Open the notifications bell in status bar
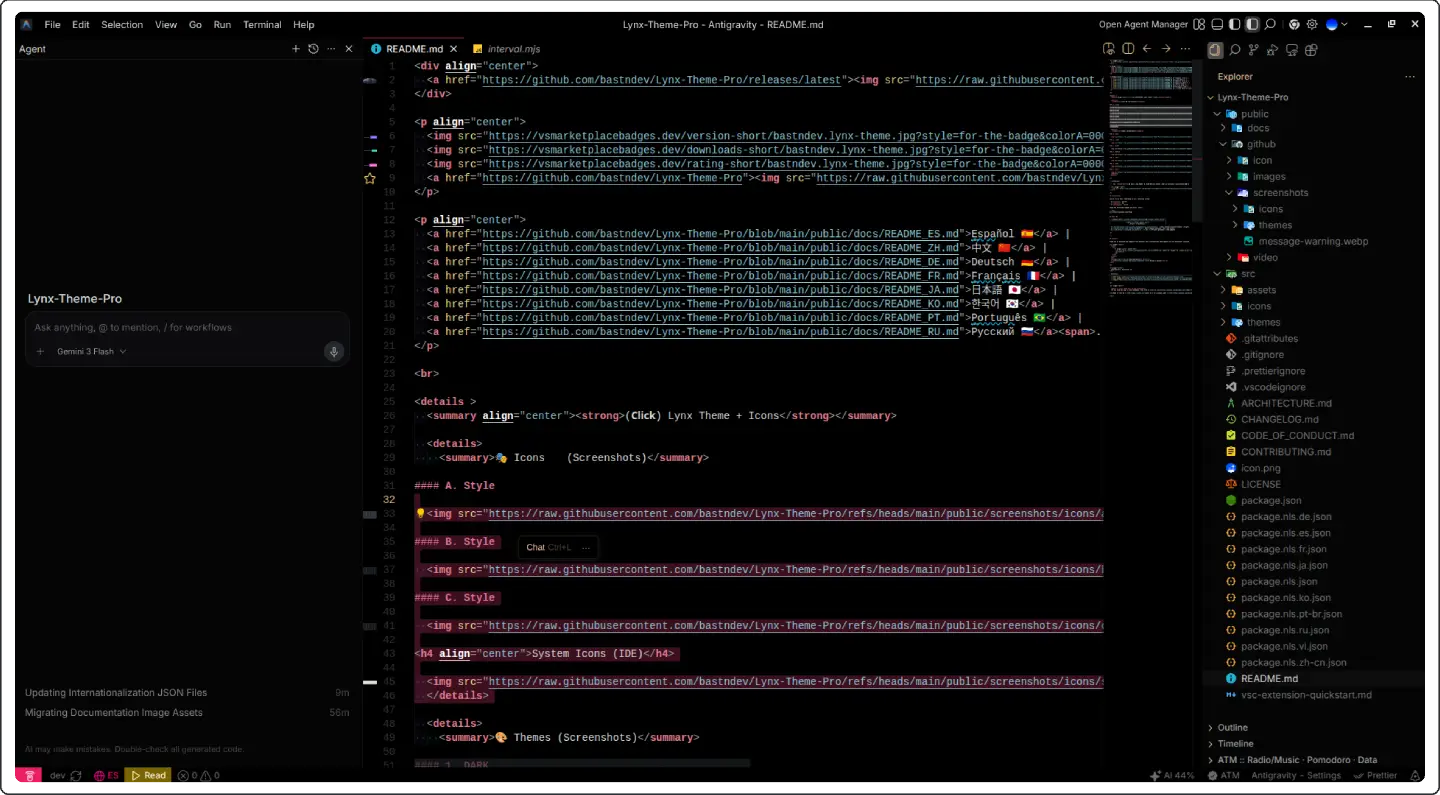Screen dimensions: 1440x795 pyautogui.click(x=1414, y=775)
